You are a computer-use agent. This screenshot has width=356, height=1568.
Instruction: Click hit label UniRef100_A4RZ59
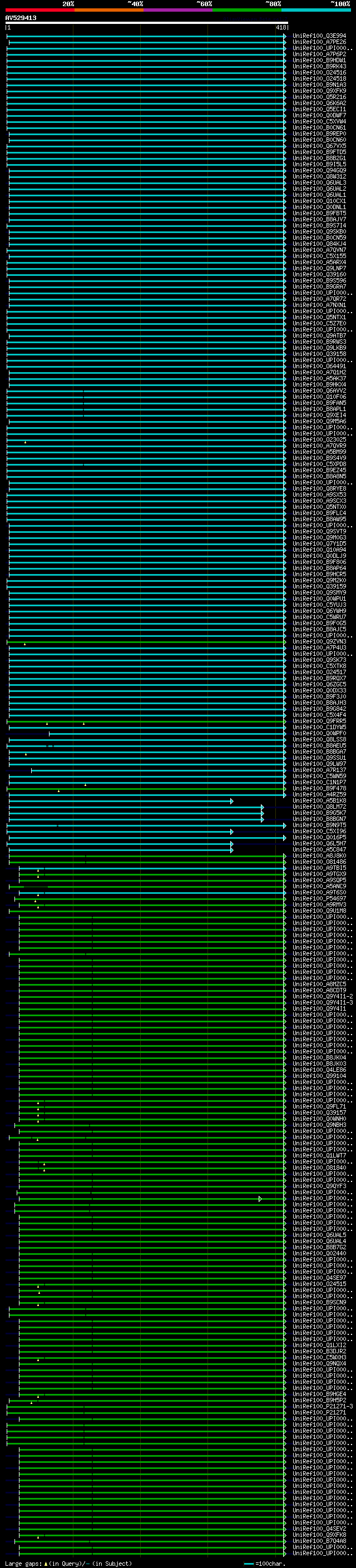(319, 794)
